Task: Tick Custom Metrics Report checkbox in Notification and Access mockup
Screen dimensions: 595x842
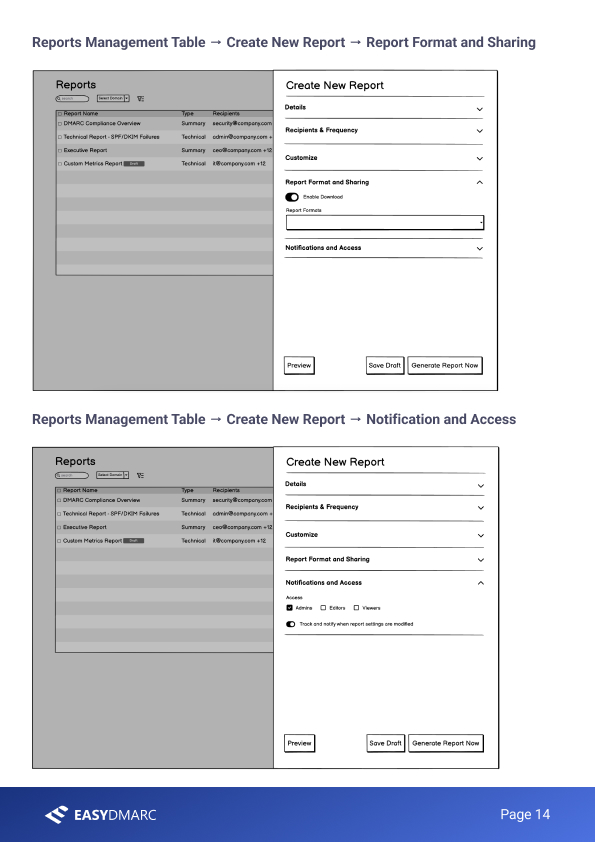Action: [x=60, y=541]
